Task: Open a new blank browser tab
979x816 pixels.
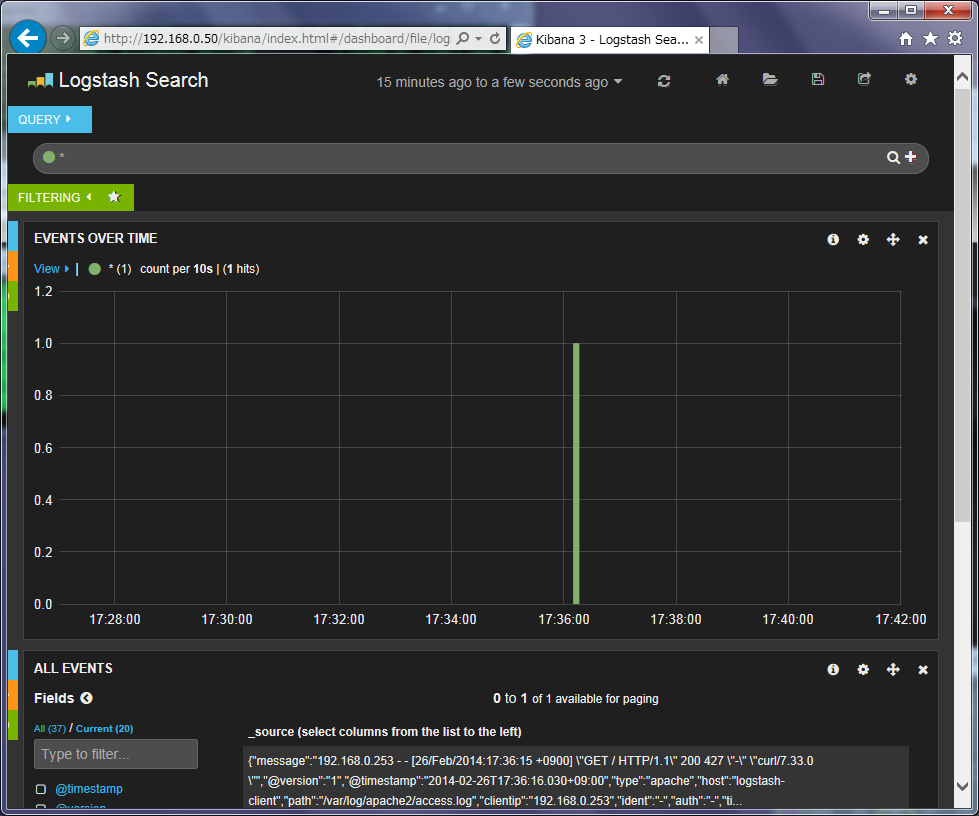Action: point(724,40)
